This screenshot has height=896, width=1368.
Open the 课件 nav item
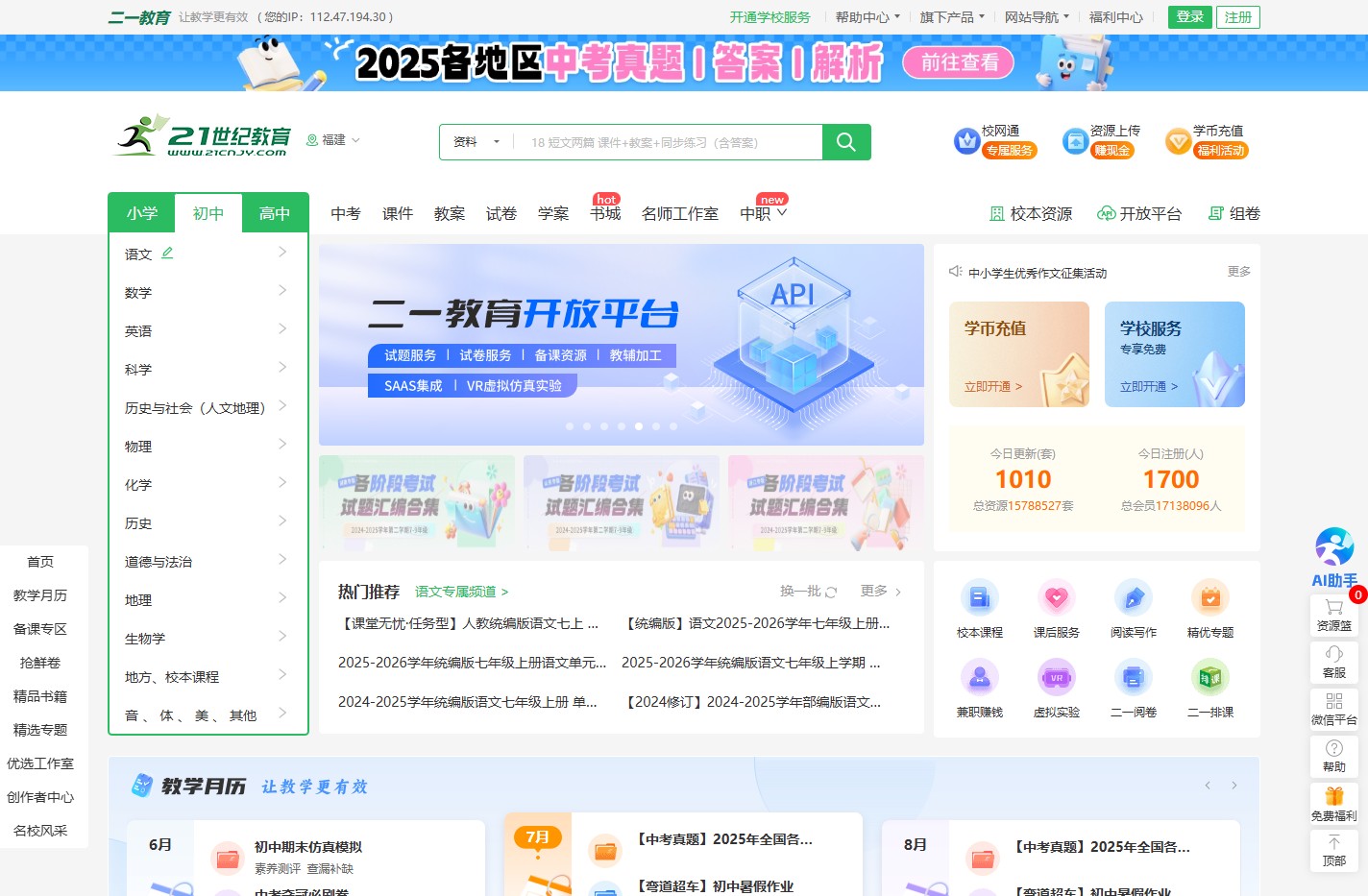click(398, 213)
